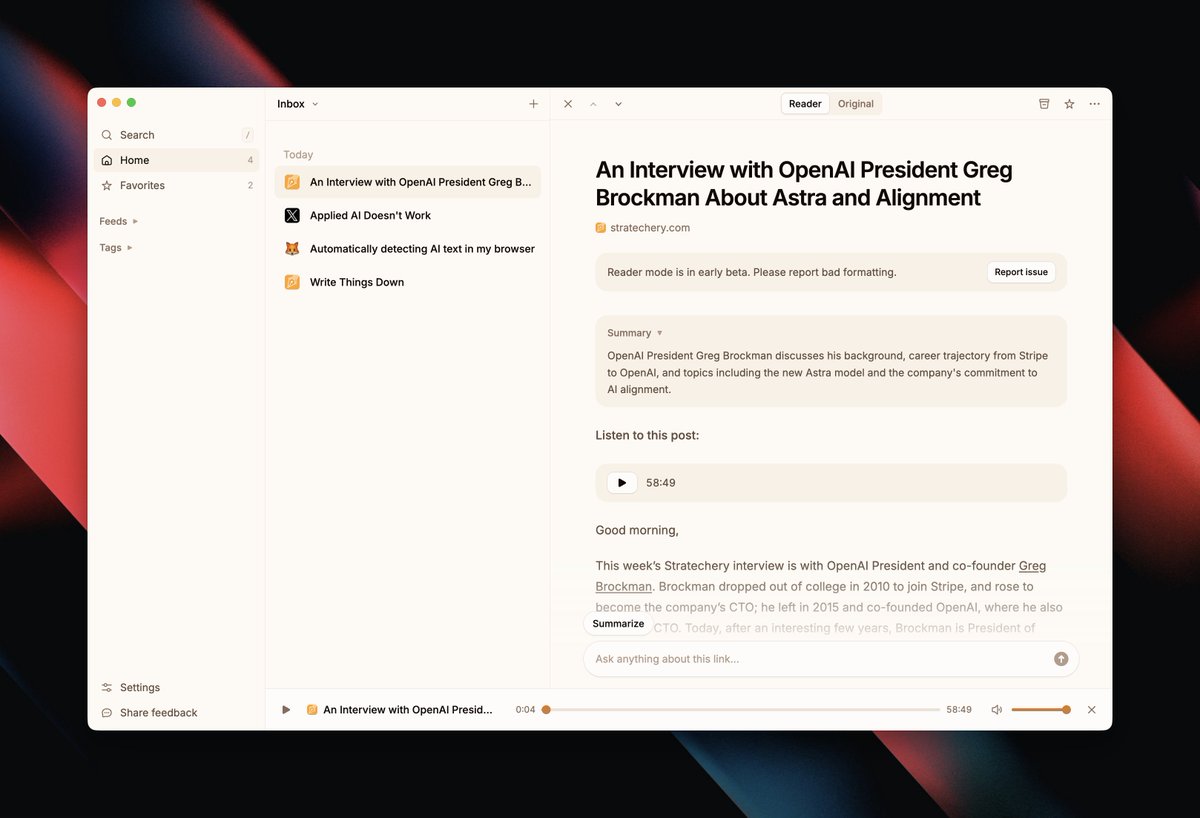Switch to Reader view tab
This screenshot has height=818, width=1200.
tap(805, 104)
